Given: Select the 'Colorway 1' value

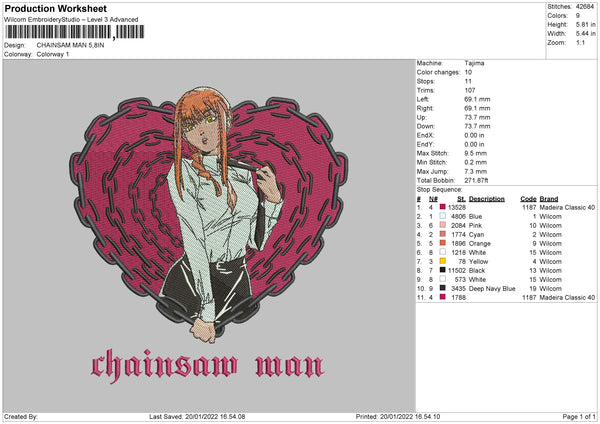Looking at the screenshot, I should pyautogui.click(x=53, y=54).
